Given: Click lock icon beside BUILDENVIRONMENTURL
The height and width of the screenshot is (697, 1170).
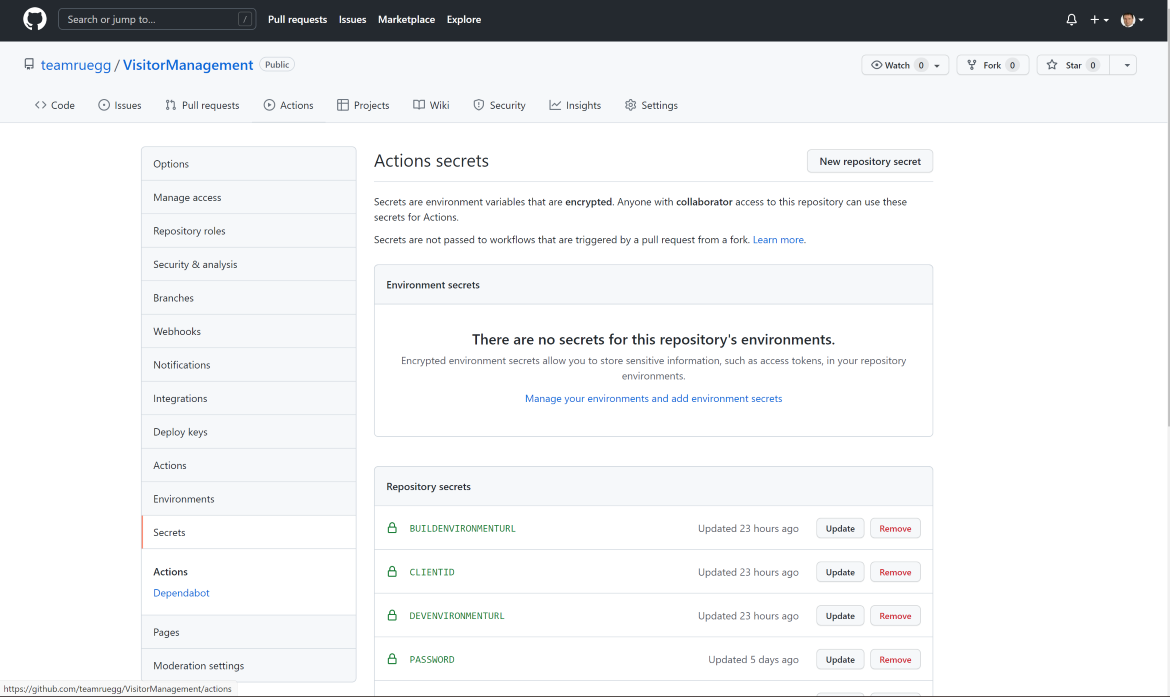Looking at the screenshot, I should (392, 528).
